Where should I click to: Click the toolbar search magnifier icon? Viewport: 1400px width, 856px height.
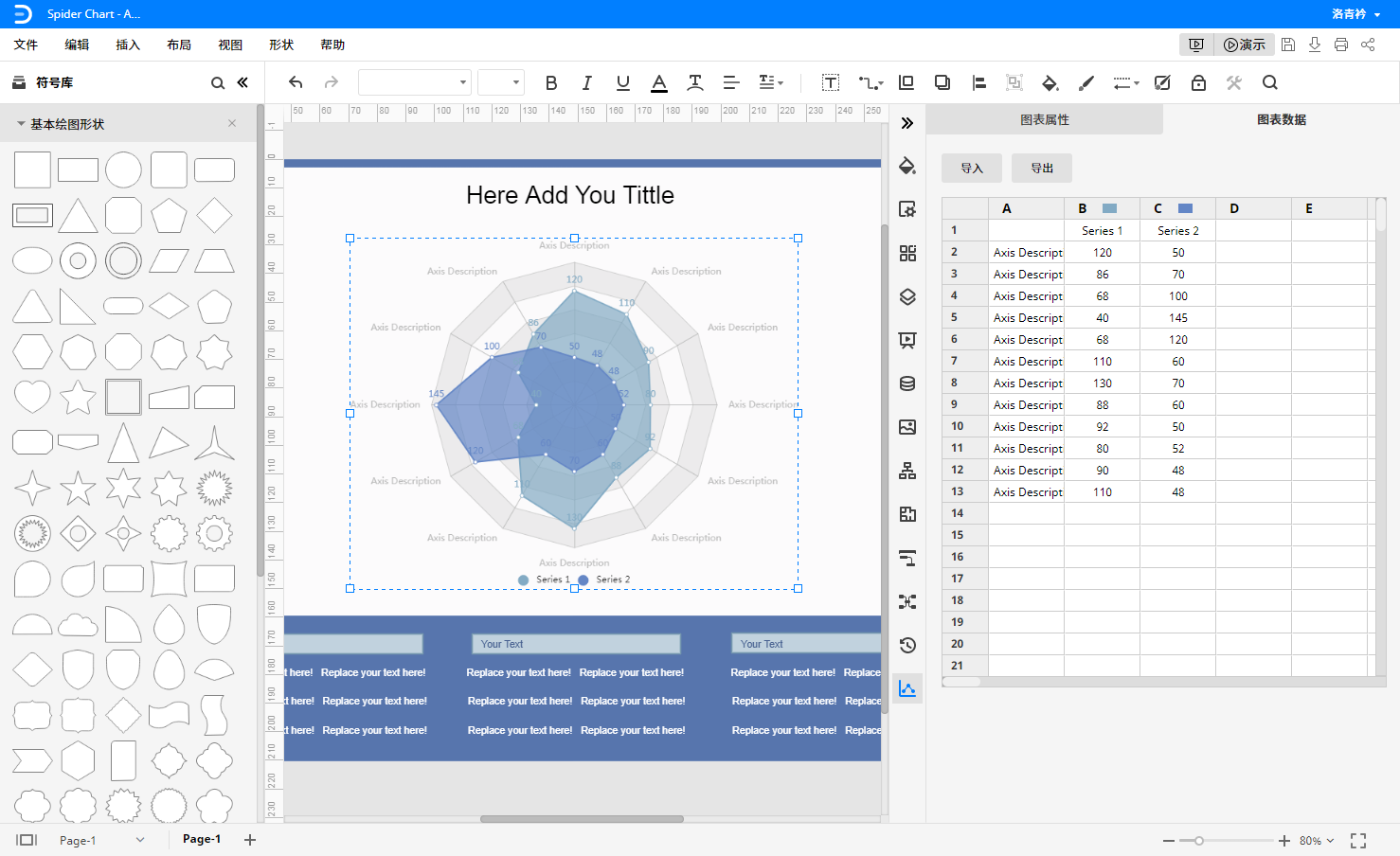tap(1270, 82)
